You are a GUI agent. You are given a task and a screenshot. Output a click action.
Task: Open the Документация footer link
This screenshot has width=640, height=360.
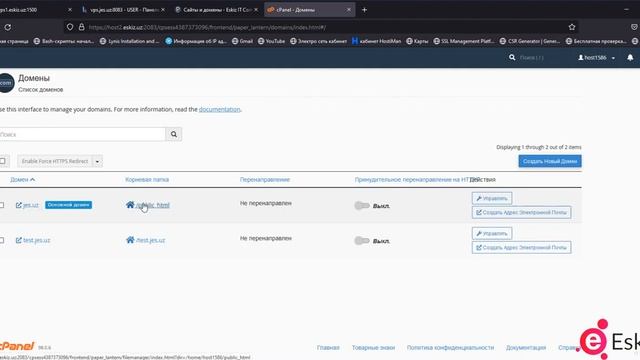pos(526,348)
